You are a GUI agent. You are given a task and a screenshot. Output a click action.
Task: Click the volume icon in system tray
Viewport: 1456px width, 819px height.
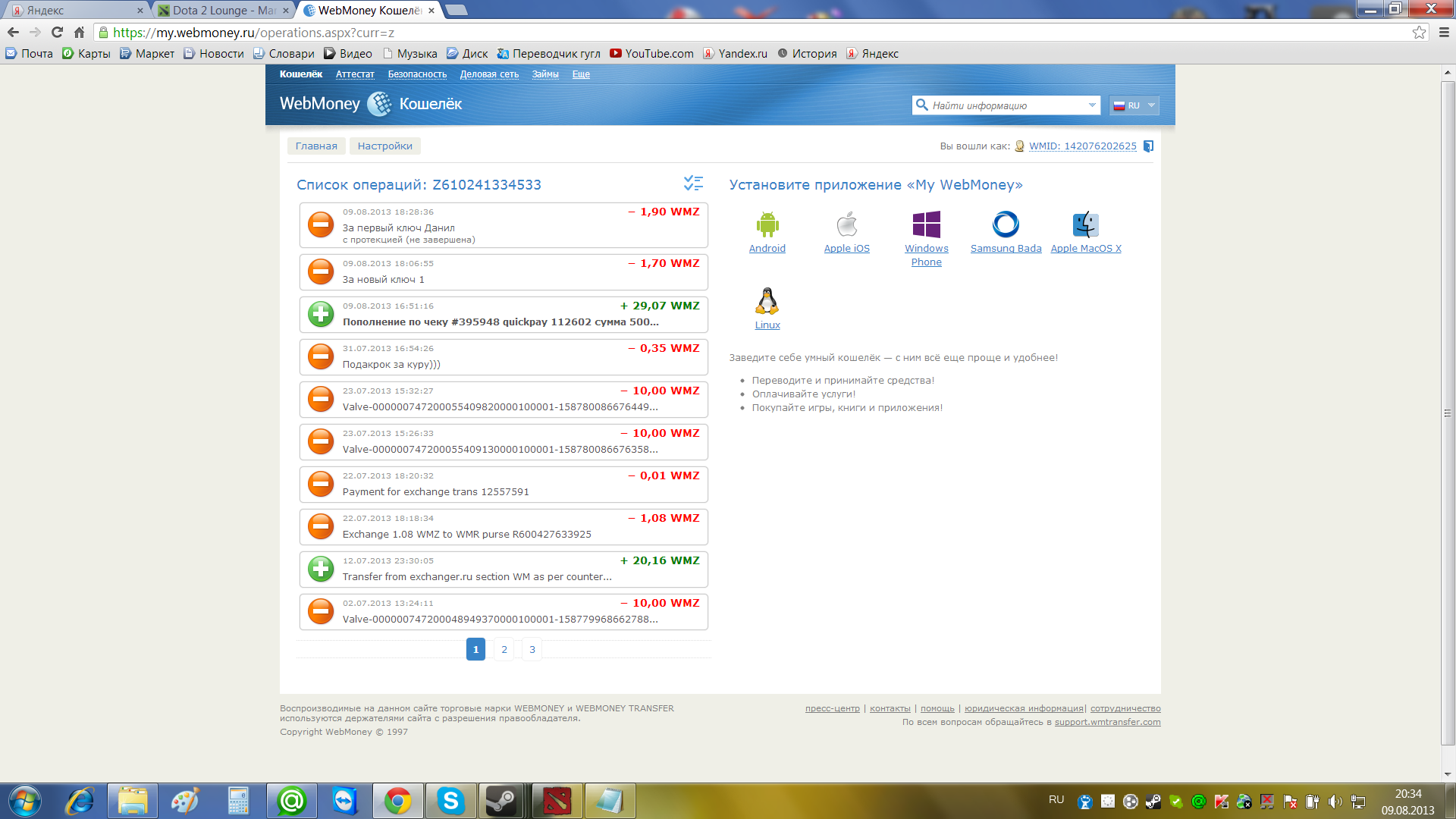pos(1335,802)
